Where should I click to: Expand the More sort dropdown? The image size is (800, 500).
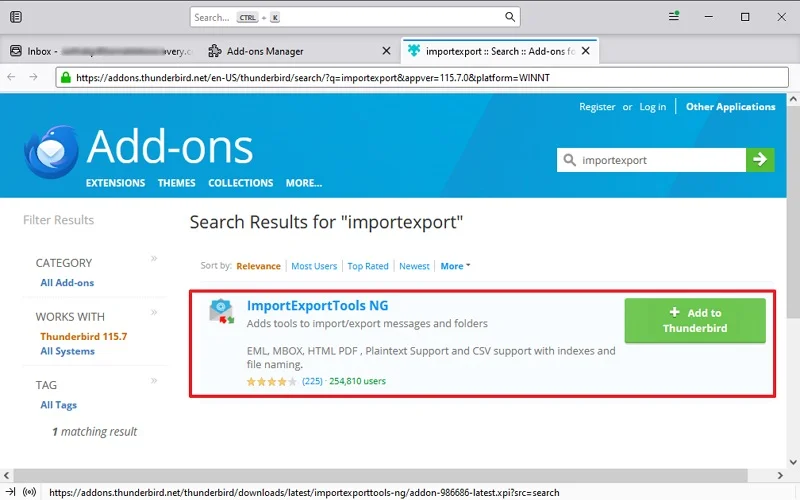click(x=455, y=266)
